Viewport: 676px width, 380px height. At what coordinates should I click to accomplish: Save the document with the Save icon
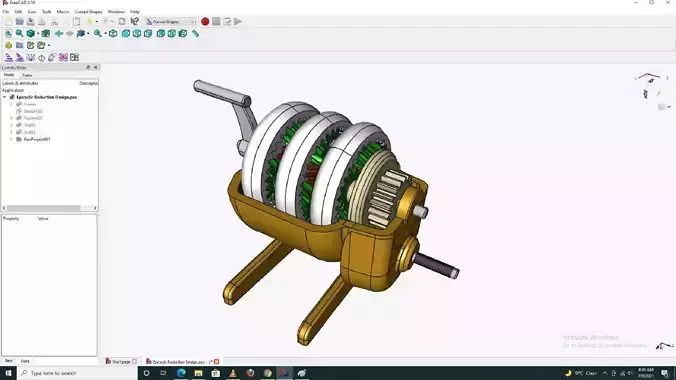pyautogui.click(x=31, y=22)
